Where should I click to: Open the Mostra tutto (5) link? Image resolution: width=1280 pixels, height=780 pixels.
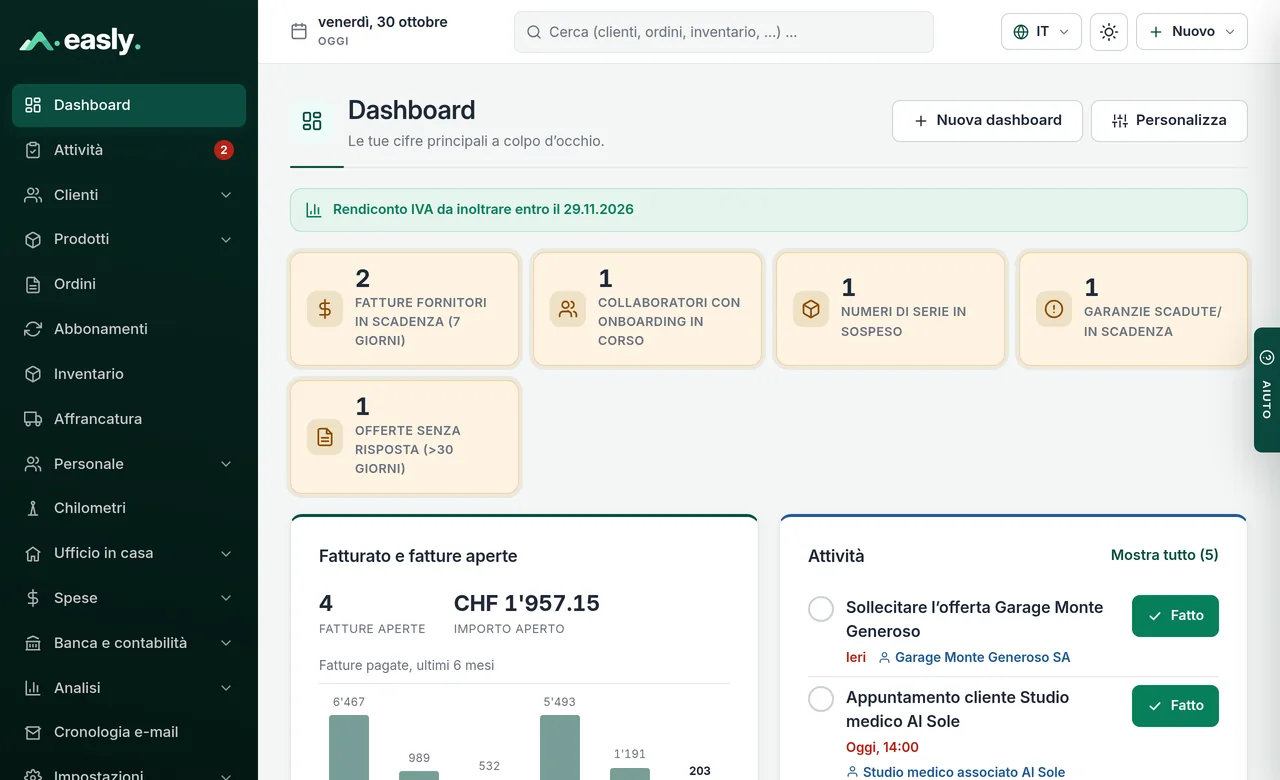pos(1164,555)
